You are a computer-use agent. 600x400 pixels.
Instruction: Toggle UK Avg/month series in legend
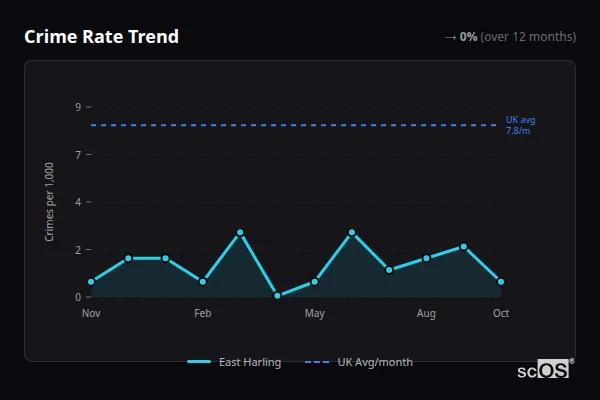tap(359, 362)
